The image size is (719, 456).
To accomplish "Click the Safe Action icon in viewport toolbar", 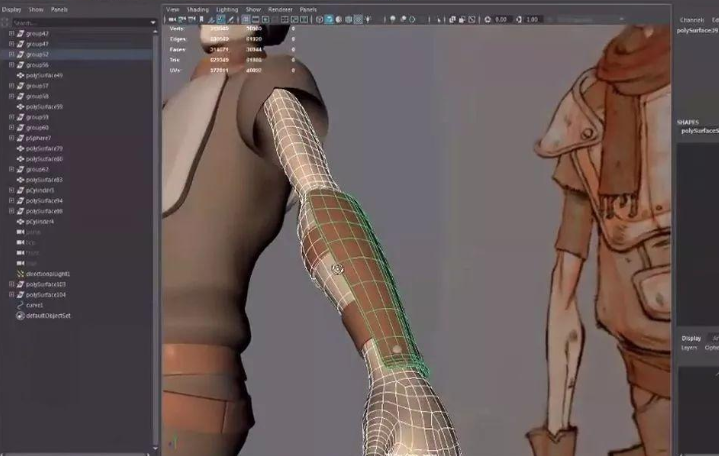I will 294,19.
